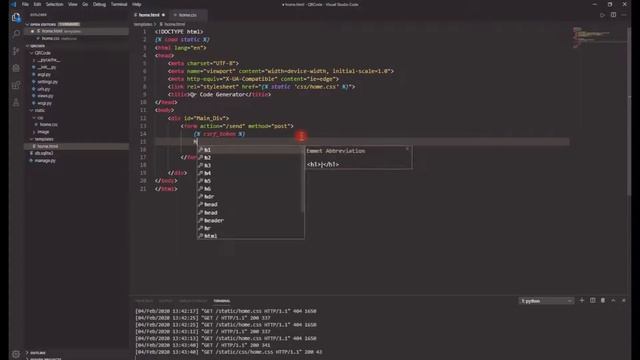Open the Source Control view
The image size is (640, 360).
[x=16, y=51]
